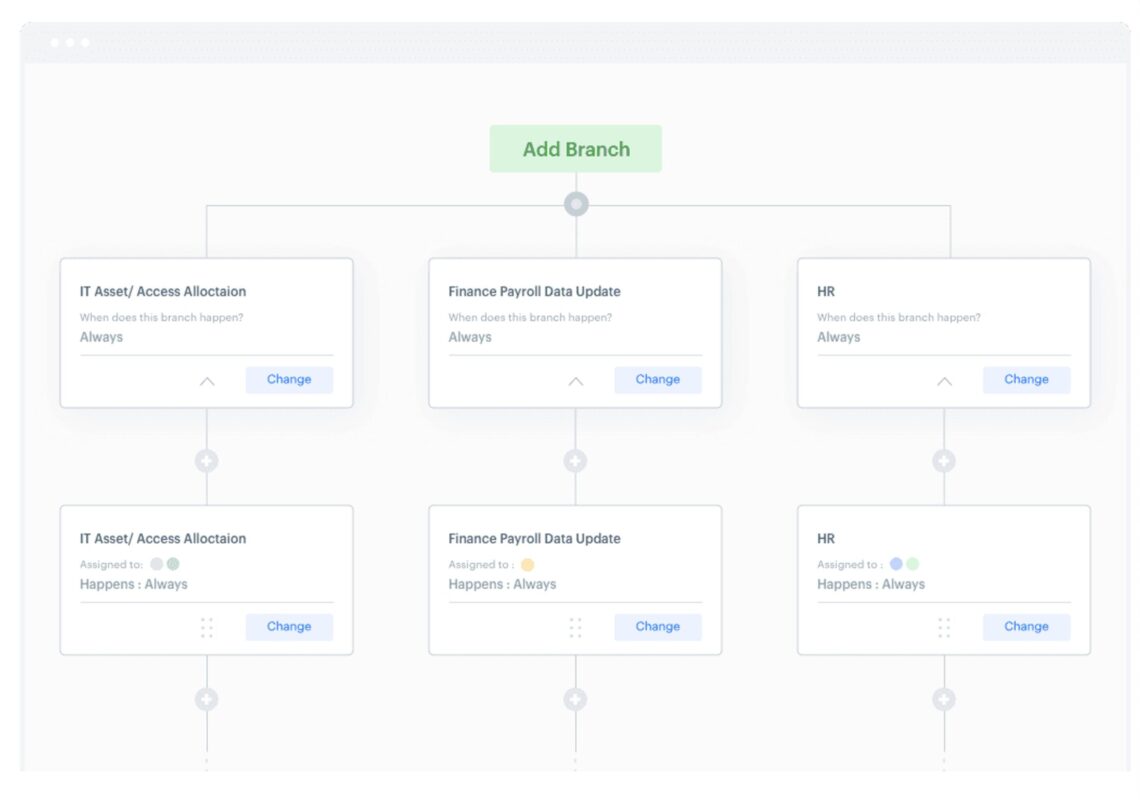Click plus icon below Finance Payroll branch card
The height and width of the screenshot is (807, 1140).
coord(575,461)
